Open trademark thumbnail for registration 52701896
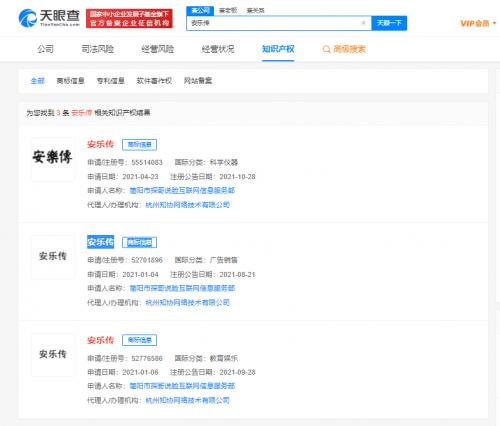Screen dimensions: 500x426 (x=53, y=257)
